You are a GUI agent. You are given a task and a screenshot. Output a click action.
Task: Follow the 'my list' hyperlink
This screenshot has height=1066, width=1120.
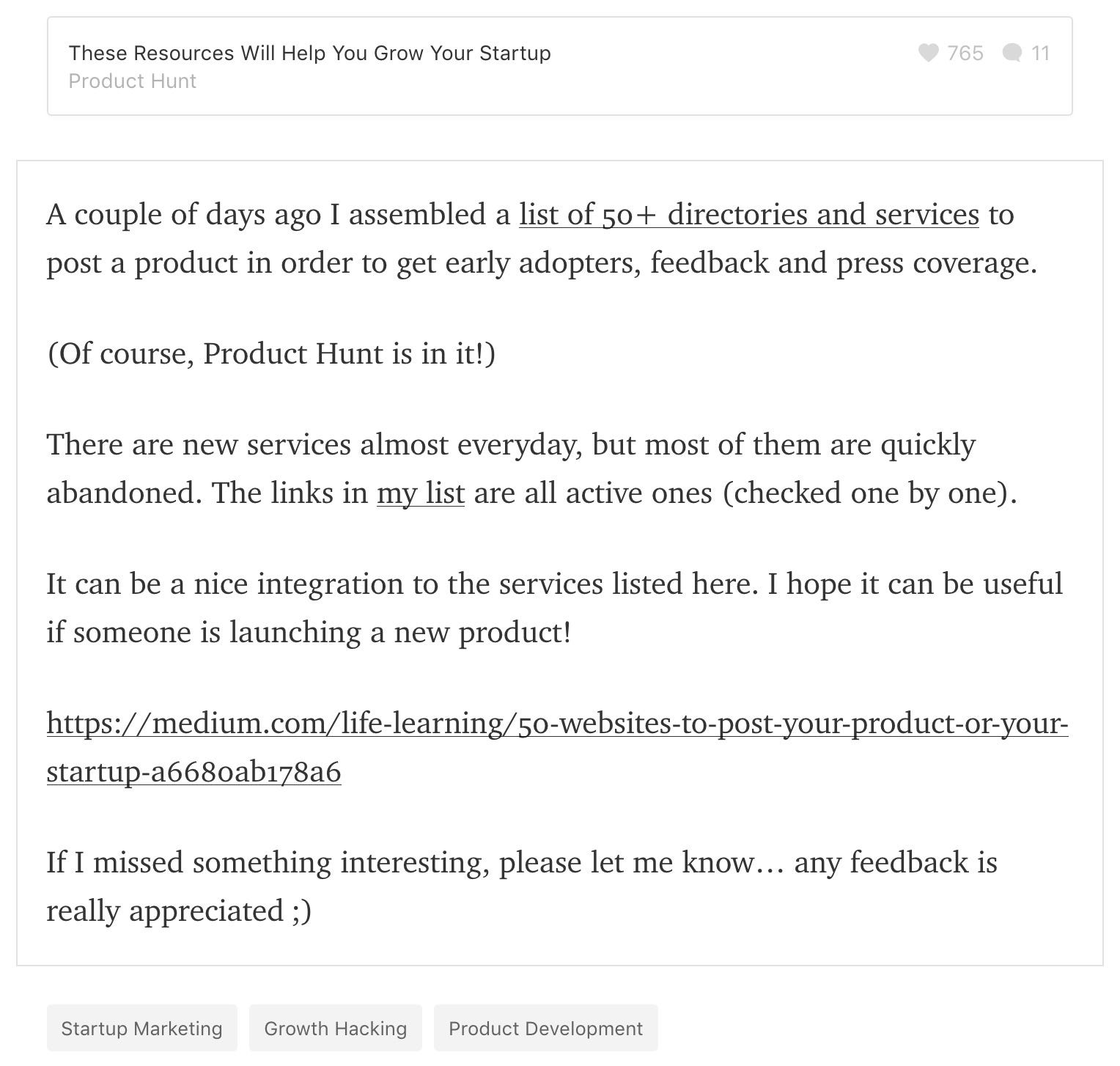pos(421,493)
